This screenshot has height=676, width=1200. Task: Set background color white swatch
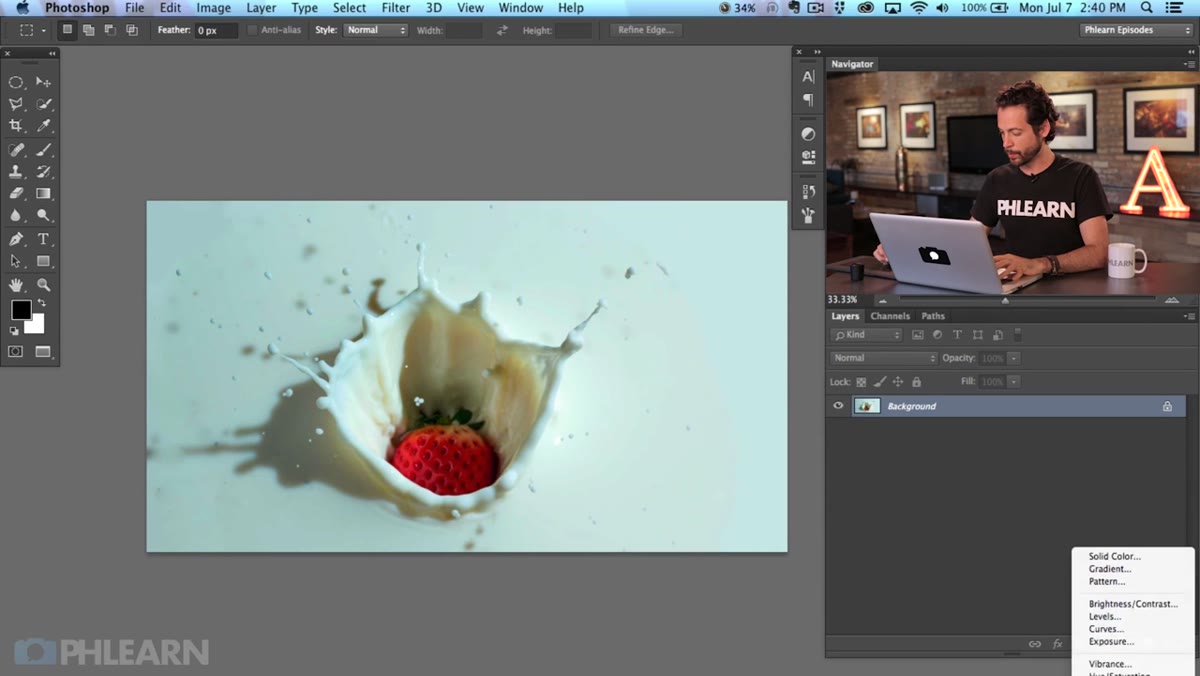click(x=37, y=326)
